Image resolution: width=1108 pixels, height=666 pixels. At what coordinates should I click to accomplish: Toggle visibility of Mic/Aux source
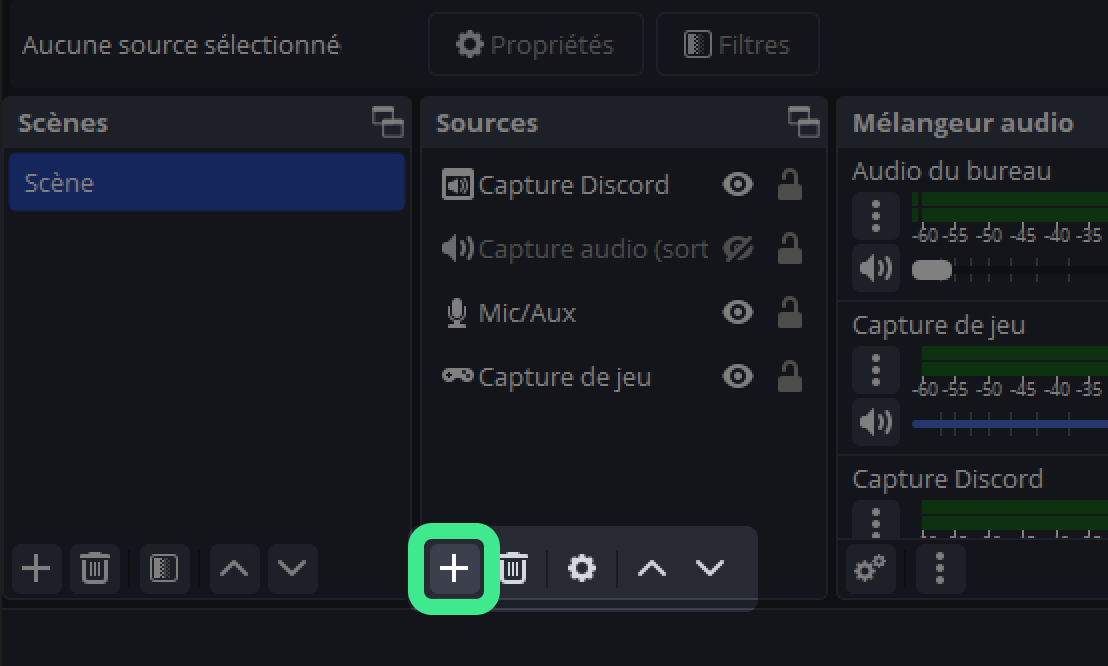click(x=738, y=312)
